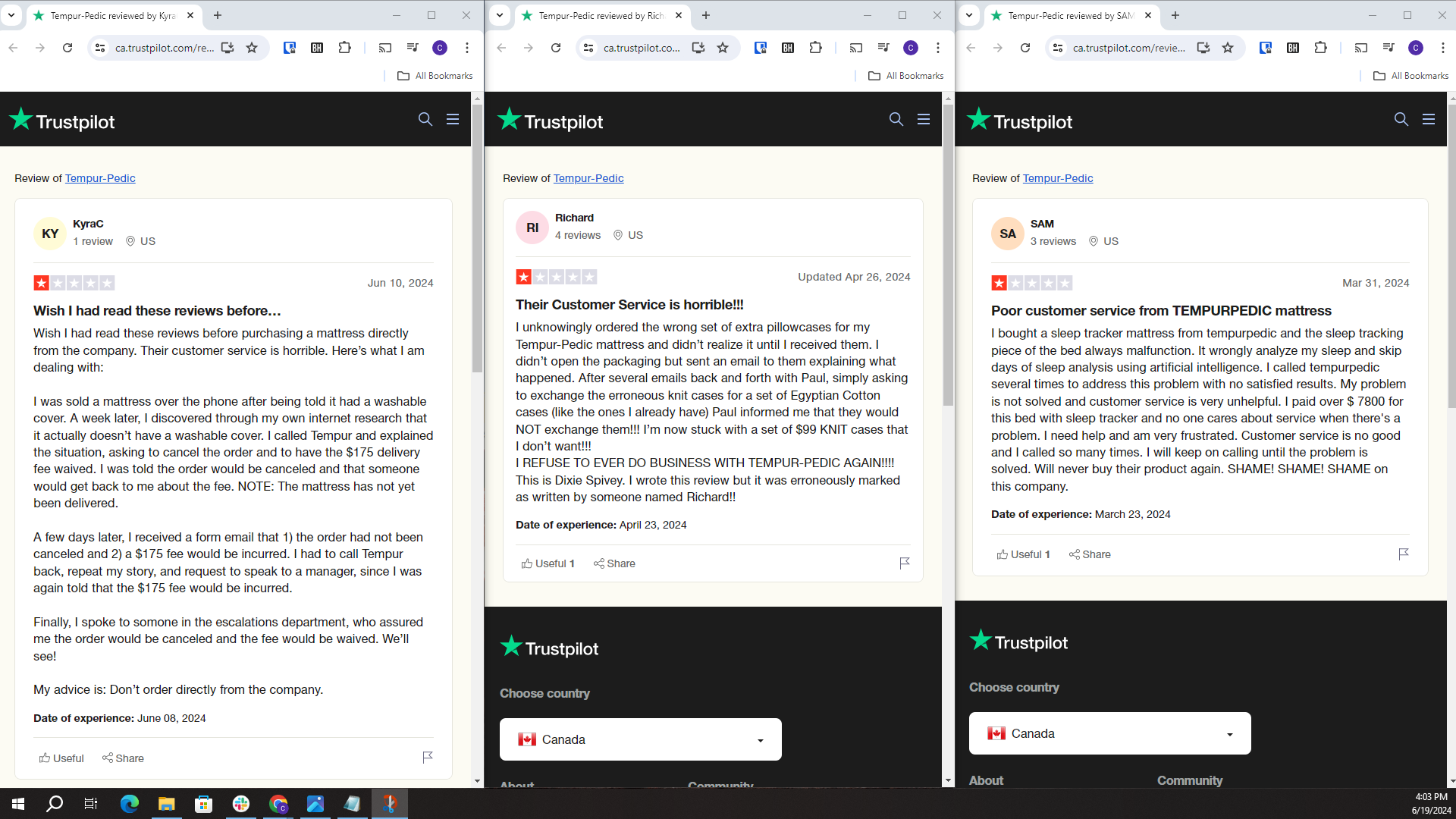
Task: Click the Trustpilot logo in the left window header
Action: coord(61,120)
